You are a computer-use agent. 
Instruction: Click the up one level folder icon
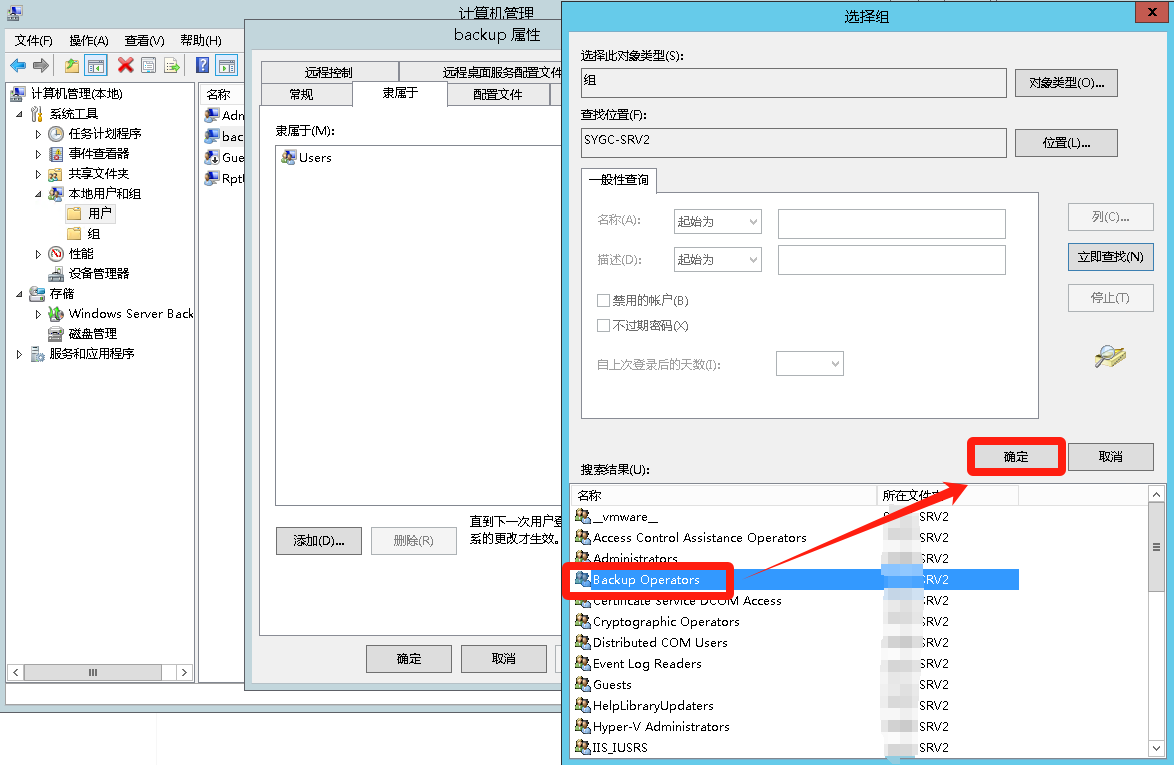(72, 65)
